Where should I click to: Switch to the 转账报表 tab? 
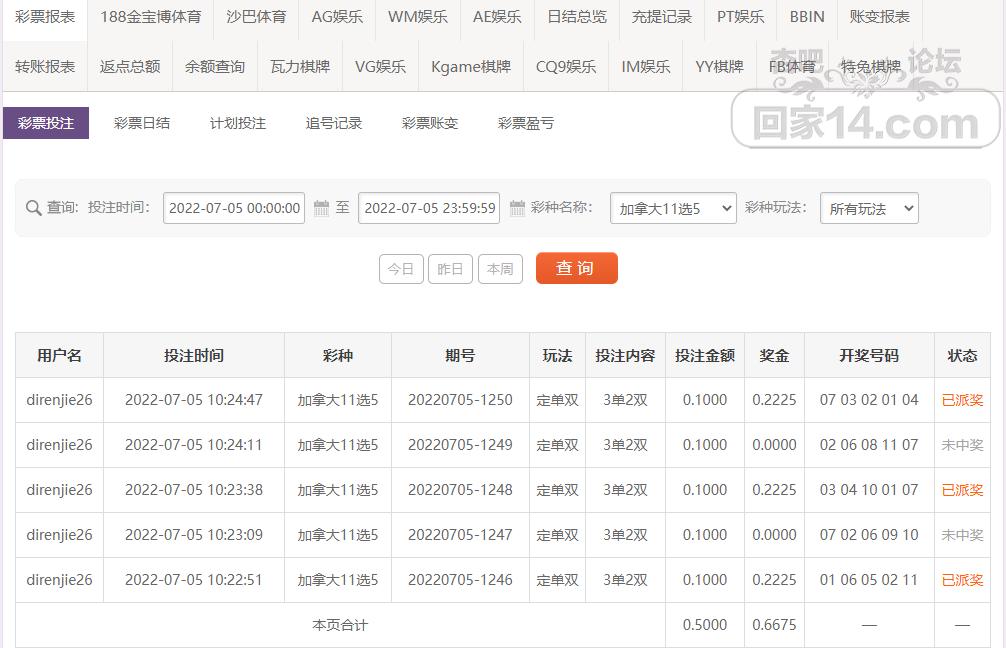[x=43, y=66]
